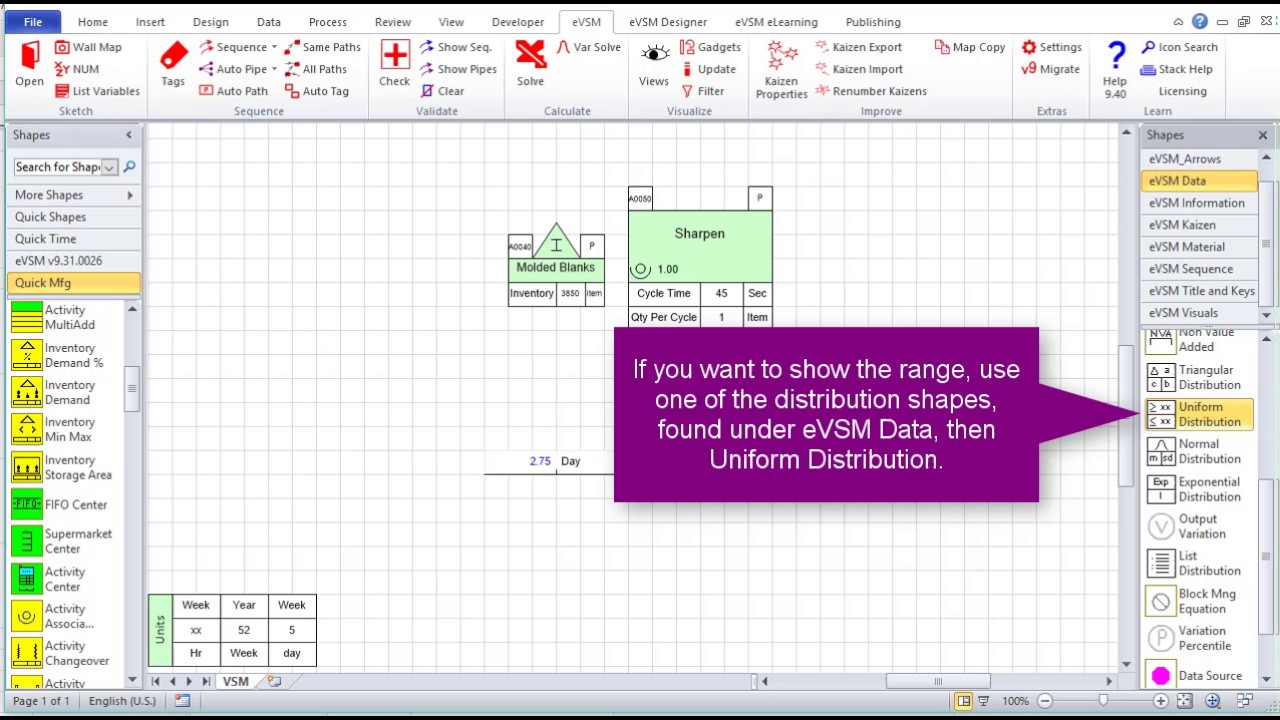Image resolution: width=1280 pixels, height=720 pixels.
Task: Click the Migrate command
Action: [1050, 69]
